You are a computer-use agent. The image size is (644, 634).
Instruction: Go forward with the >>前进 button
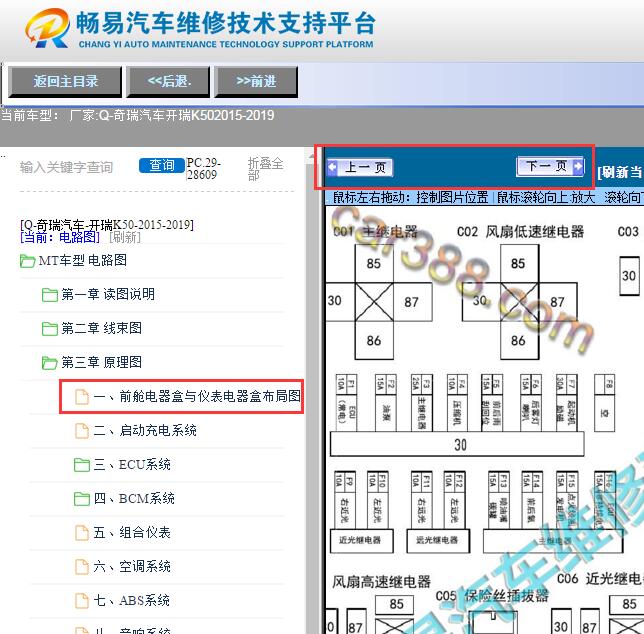256,82
